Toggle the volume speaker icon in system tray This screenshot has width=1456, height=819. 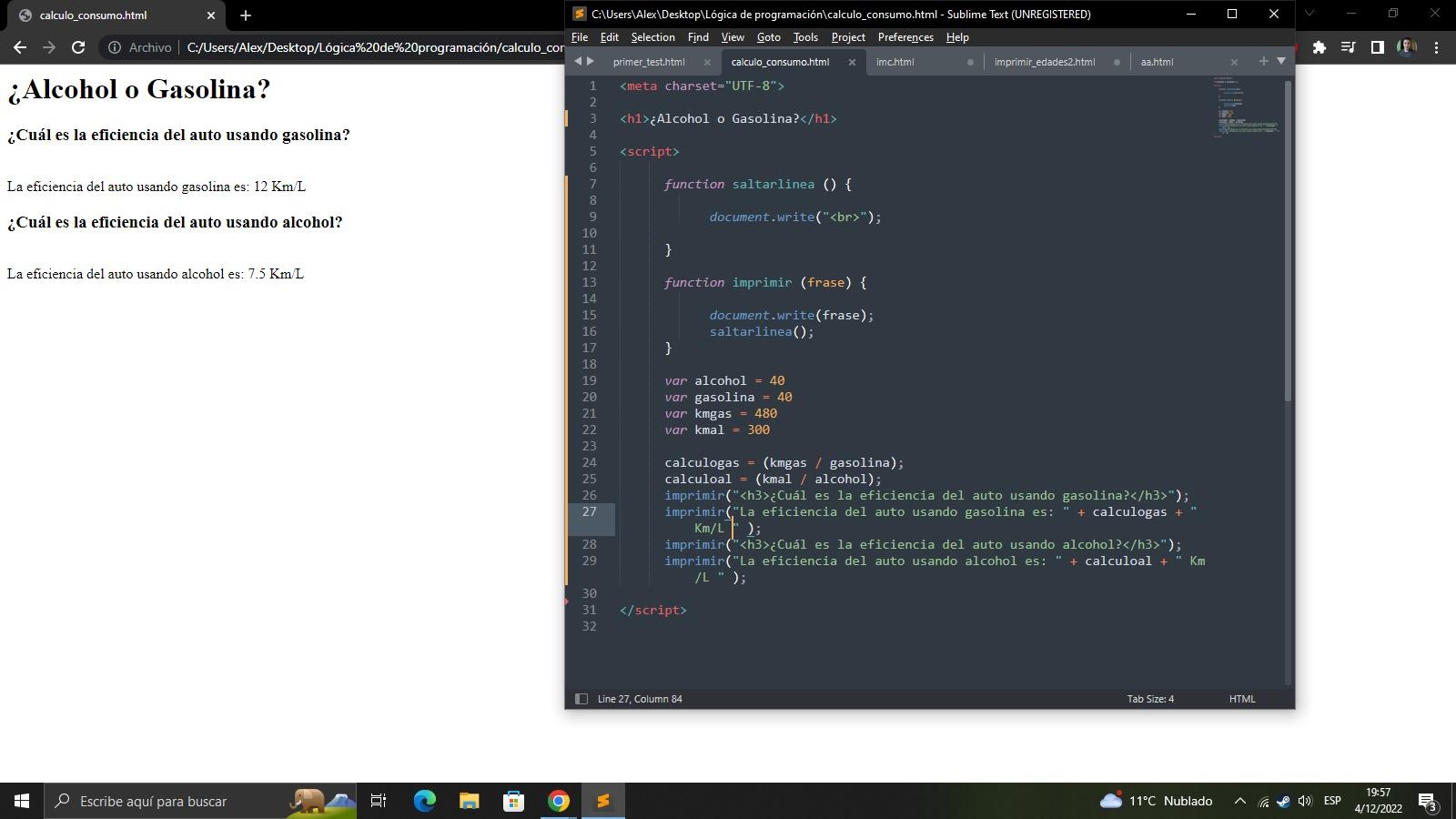tap(1305, 801)
